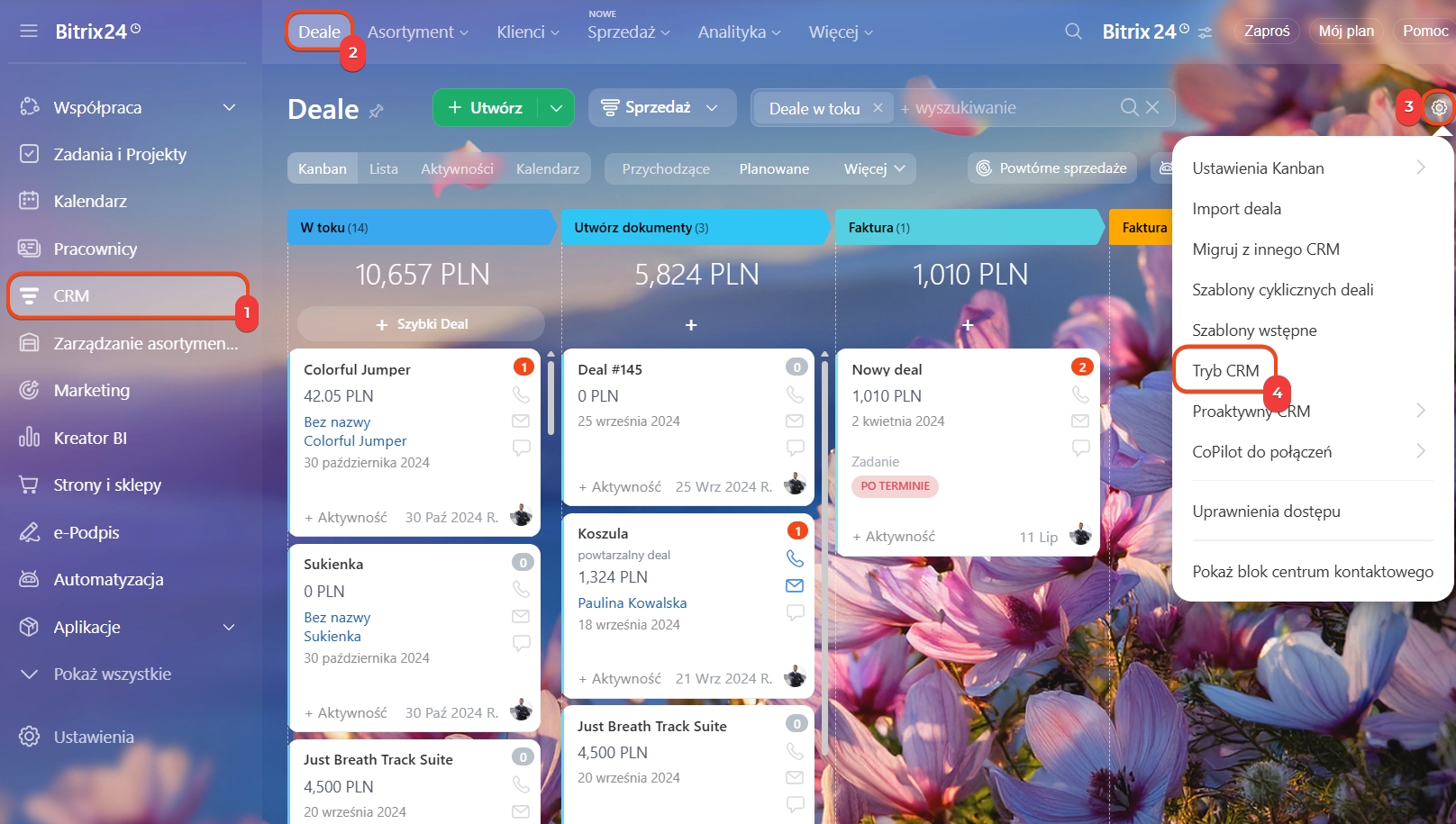Open the Analityka menu dropdown
1456x824 pixels.
pos(740,32)
